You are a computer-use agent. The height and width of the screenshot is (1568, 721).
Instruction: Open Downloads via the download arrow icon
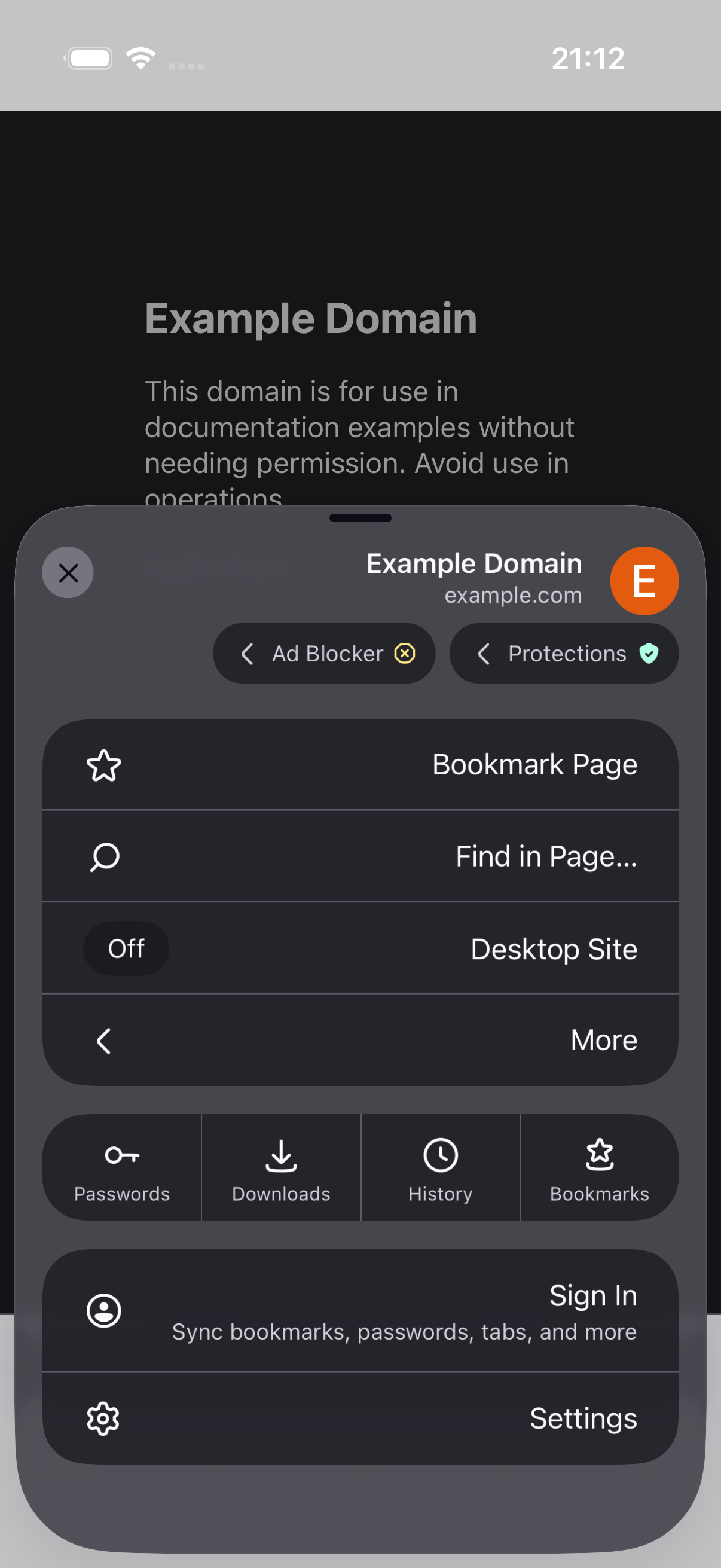pos(281,1155)
